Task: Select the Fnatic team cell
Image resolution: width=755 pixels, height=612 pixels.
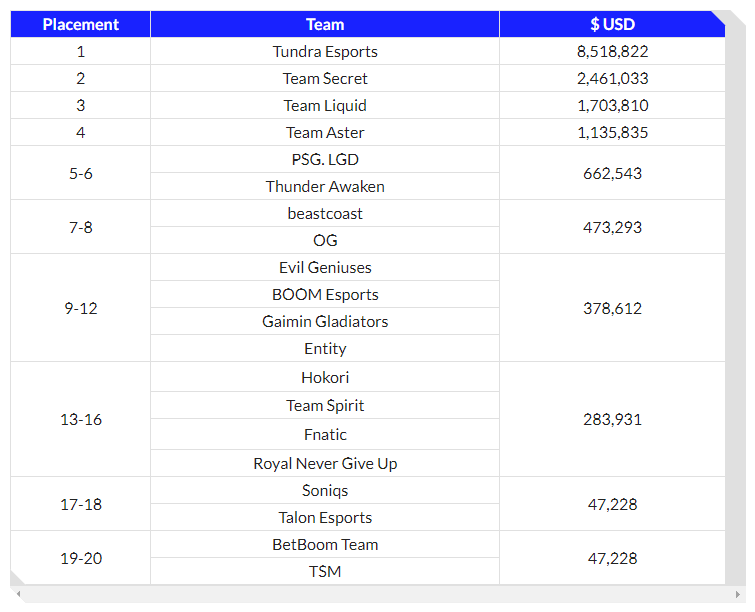Action: pyautogui.click(x=325, y=434)
